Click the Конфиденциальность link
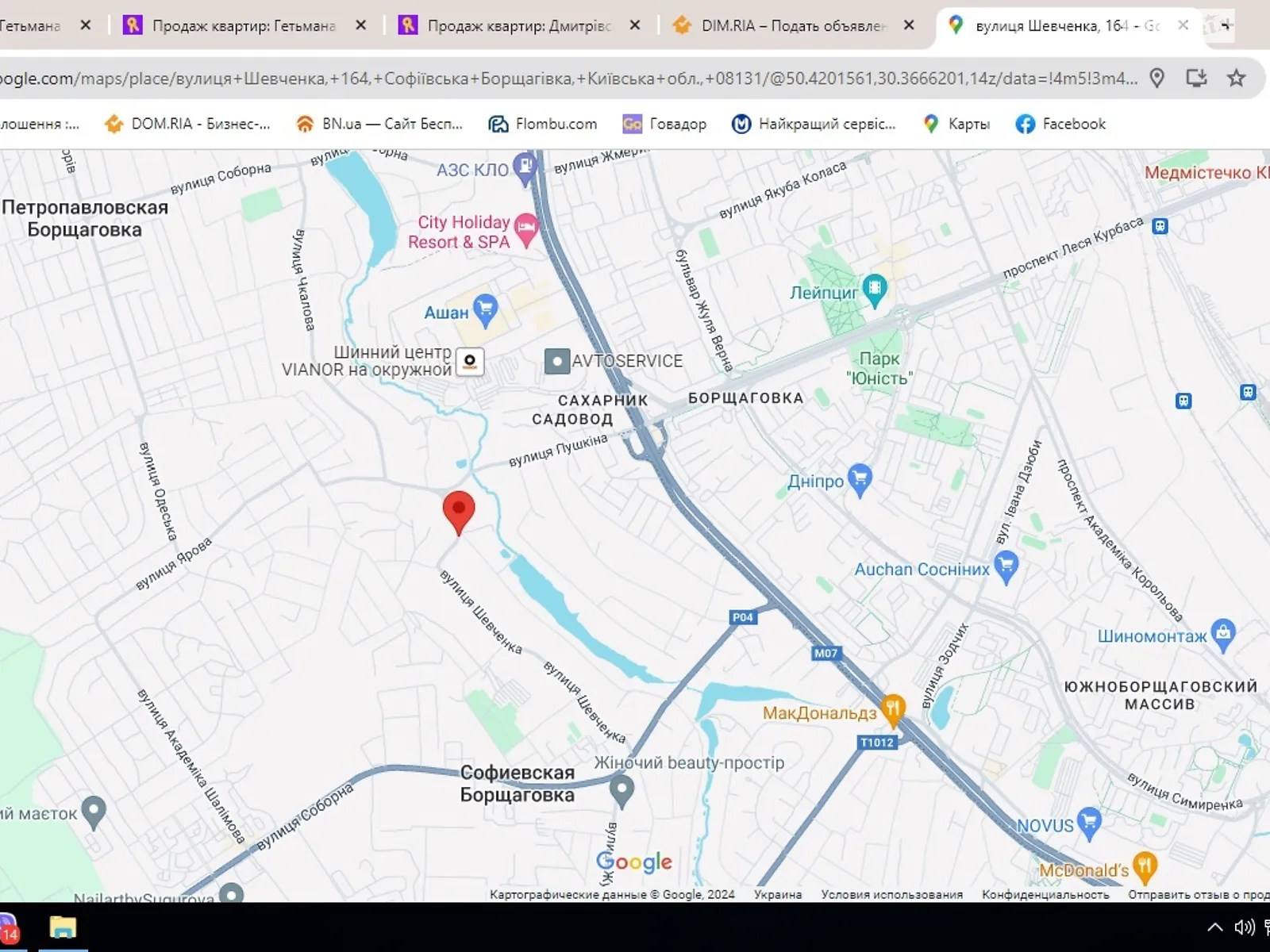This screenshot has width=1270, height=952. point(1045,894)
